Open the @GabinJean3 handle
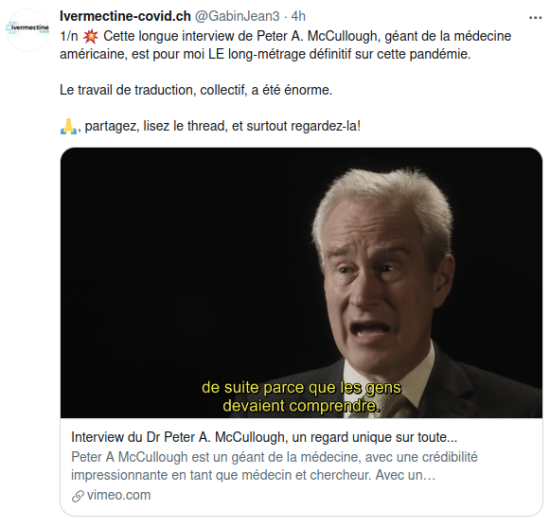 click(237, 16)
